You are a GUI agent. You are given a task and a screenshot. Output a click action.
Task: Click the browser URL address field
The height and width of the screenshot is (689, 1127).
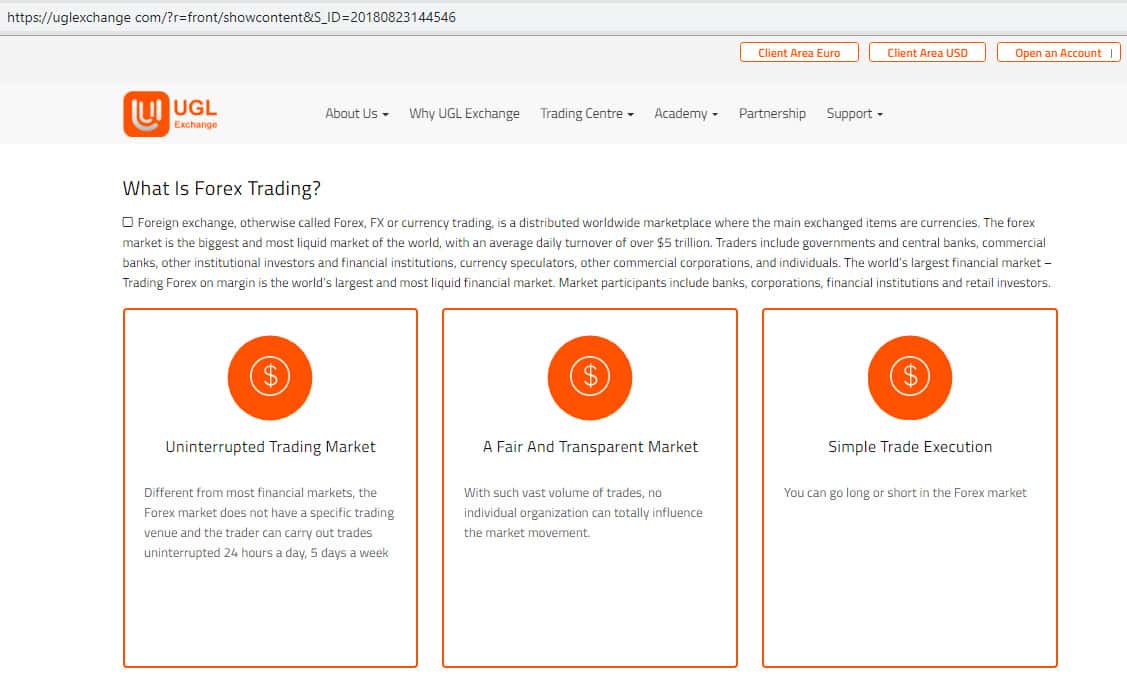400,17
